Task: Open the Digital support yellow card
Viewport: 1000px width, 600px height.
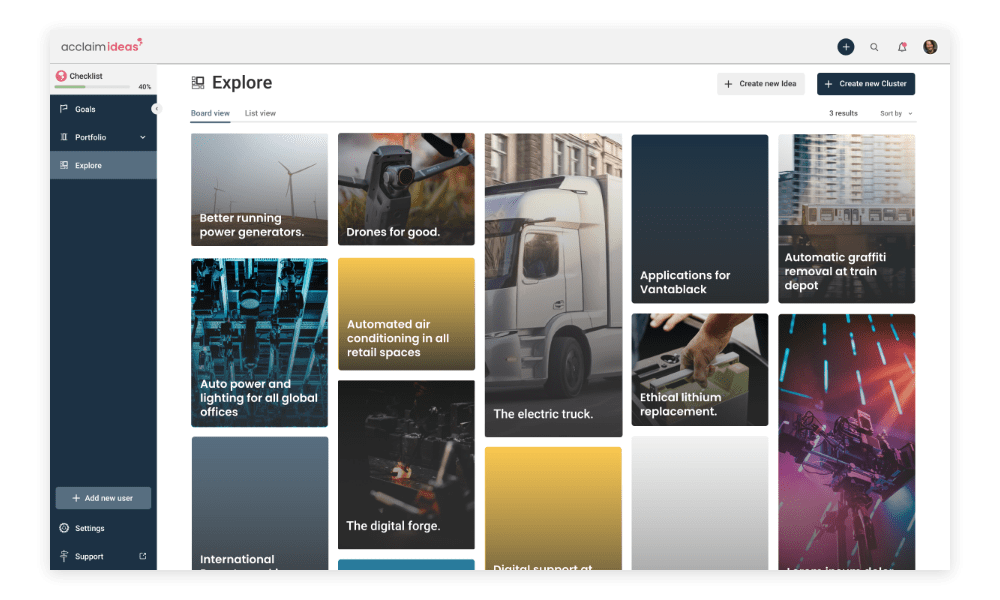Action: 553,508
